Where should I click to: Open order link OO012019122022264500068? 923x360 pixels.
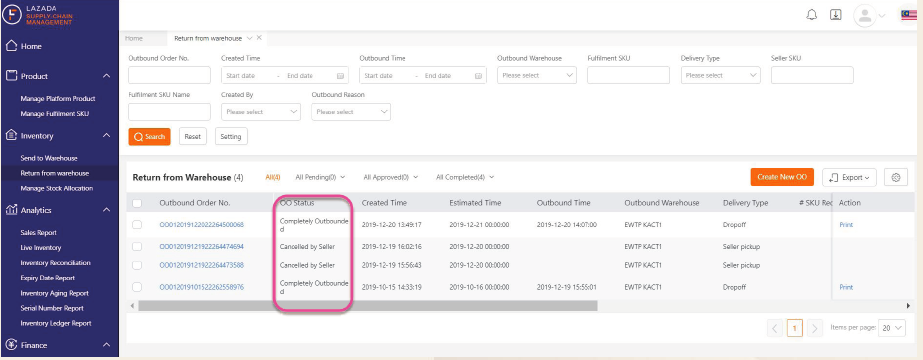pos(201,225)
